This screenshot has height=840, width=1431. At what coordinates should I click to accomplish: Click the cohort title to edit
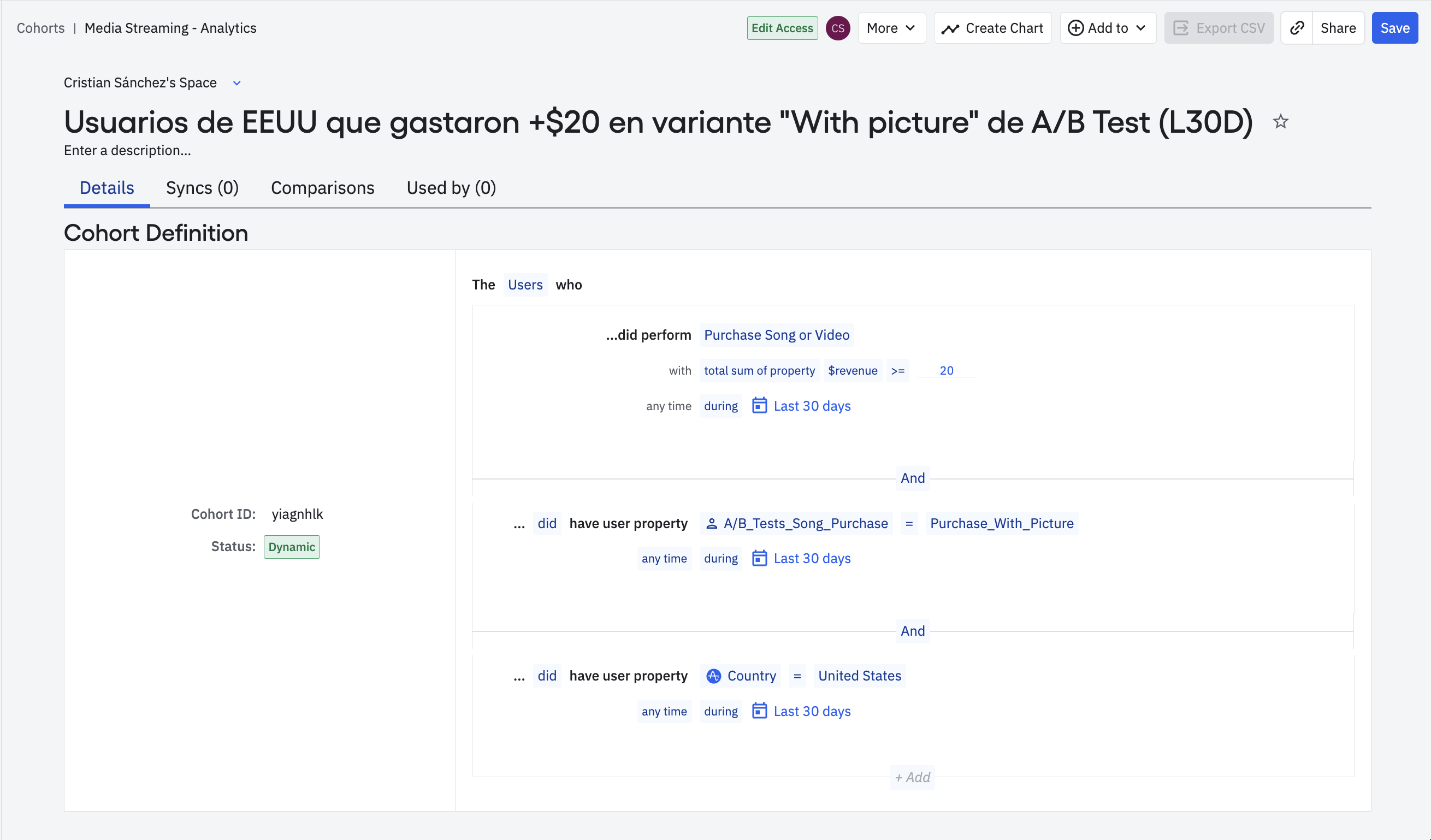point(659,122)
